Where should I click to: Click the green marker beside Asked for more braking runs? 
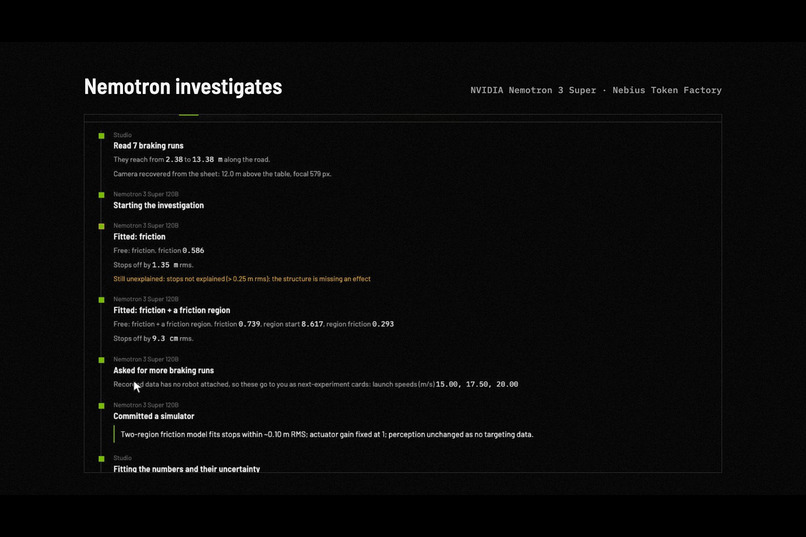tap(101, 360)
